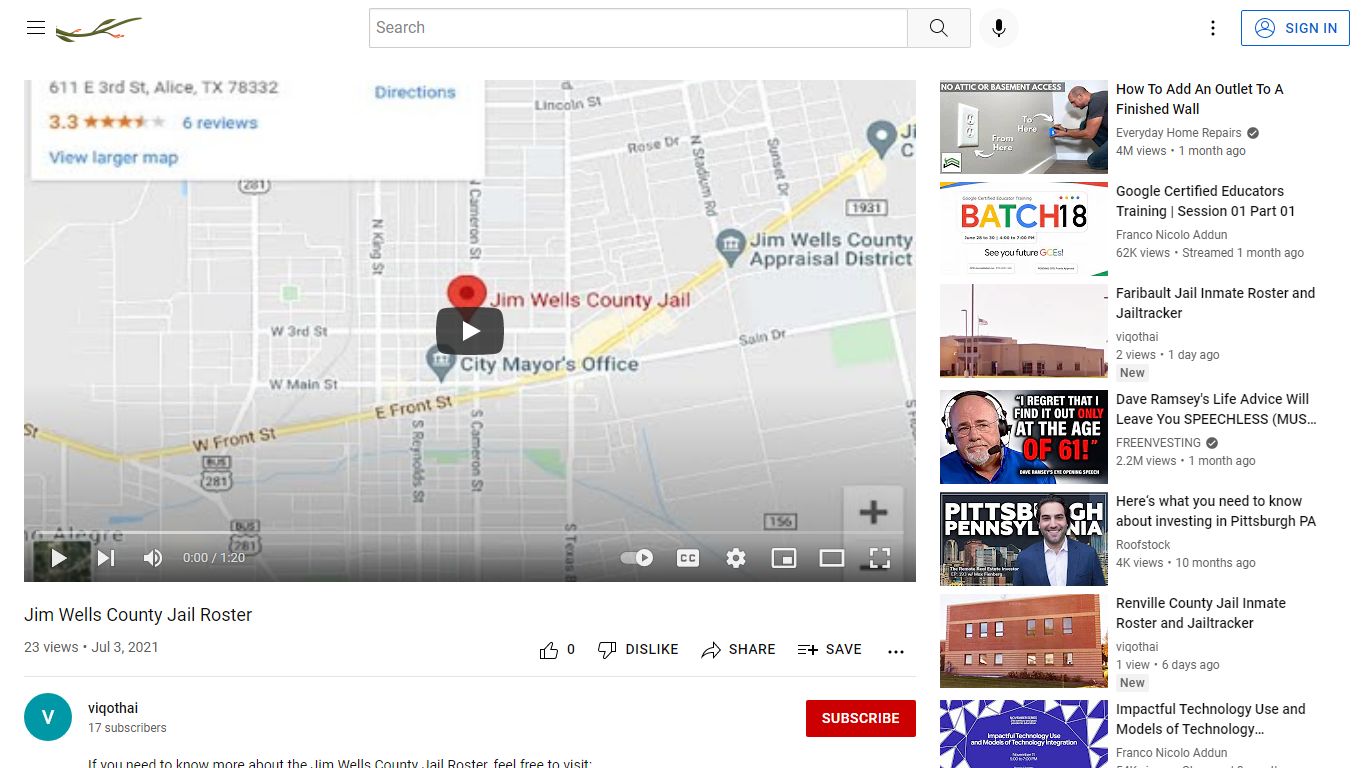This screenshot has height=768, width=1366.
Task: Open 'How To Add An Outlet' video thumbnail
Action: pos(1024,127)
